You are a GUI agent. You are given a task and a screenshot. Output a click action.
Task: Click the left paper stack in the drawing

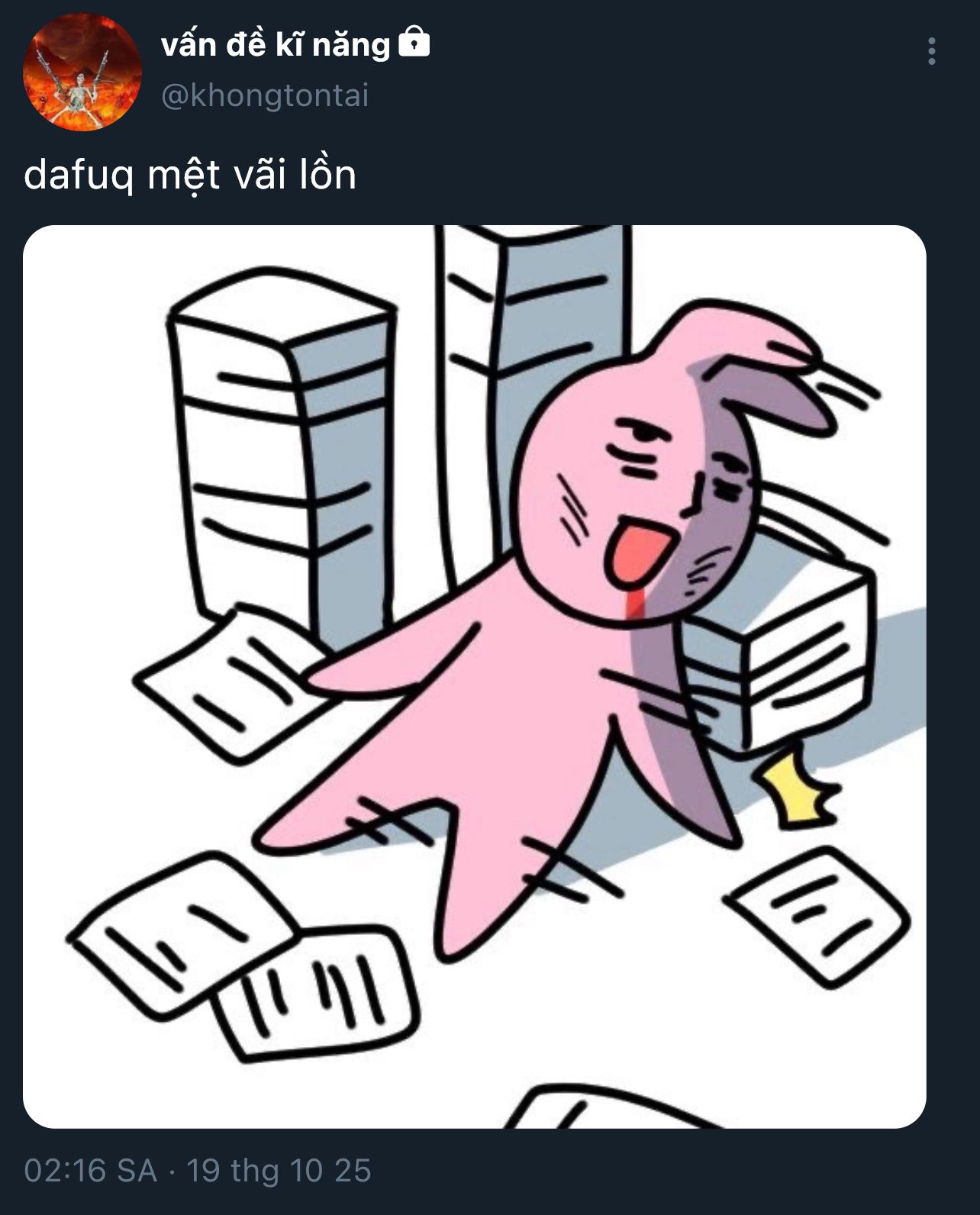282,450
